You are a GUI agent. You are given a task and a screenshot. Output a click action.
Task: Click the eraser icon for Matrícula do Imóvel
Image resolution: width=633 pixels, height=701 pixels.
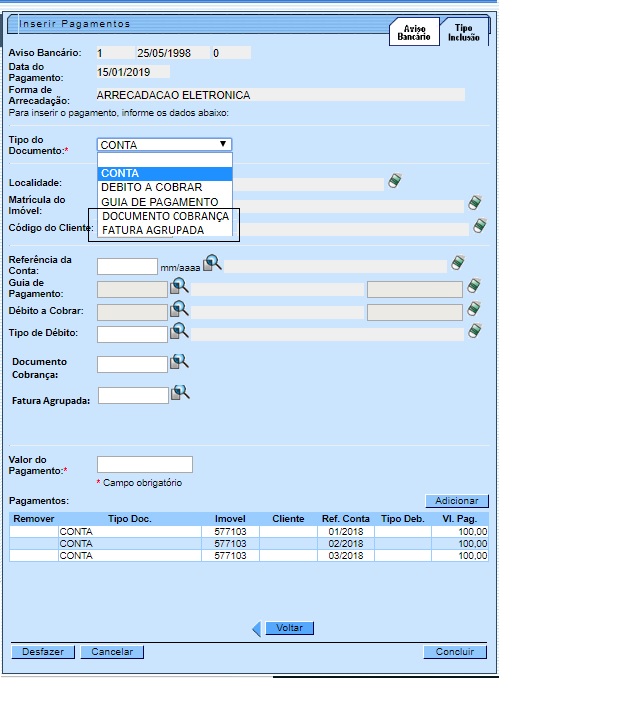[x=474, y=203]
